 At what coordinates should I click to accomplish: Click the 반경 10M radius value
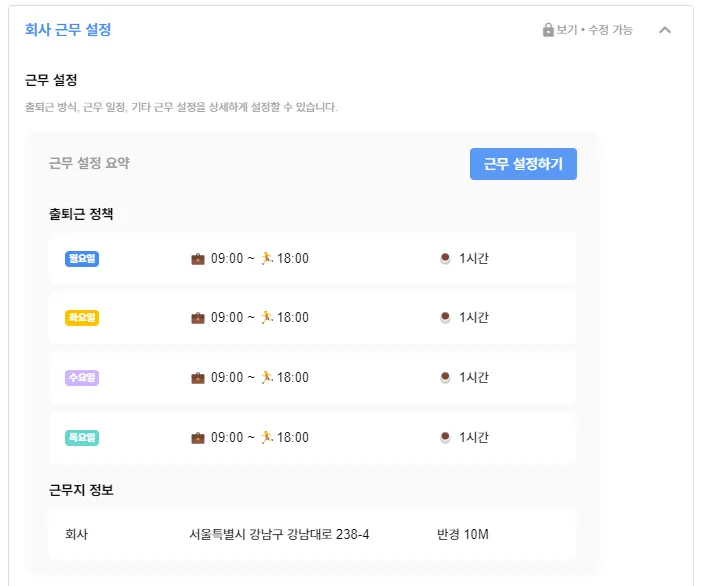click(x=462, y=534)
